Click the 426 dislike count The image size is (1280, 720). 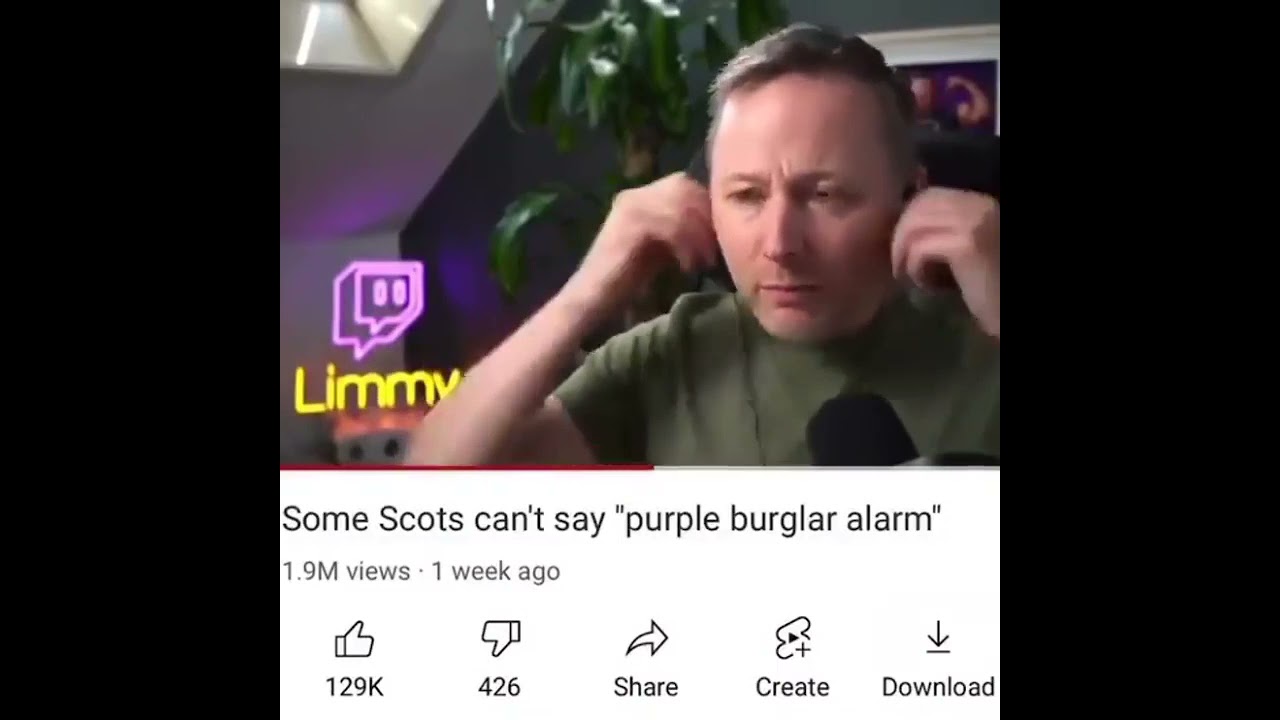499,687
